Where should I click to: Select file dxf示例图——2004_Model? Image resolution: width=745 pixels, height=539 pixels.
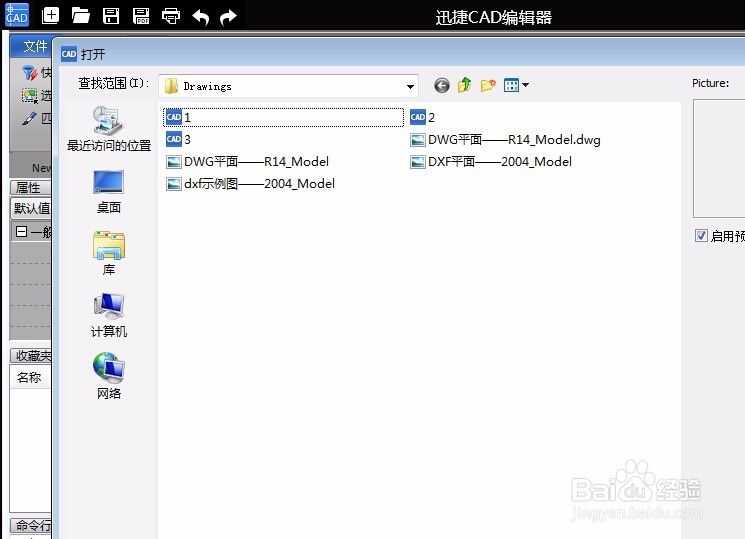click(250, 183)
